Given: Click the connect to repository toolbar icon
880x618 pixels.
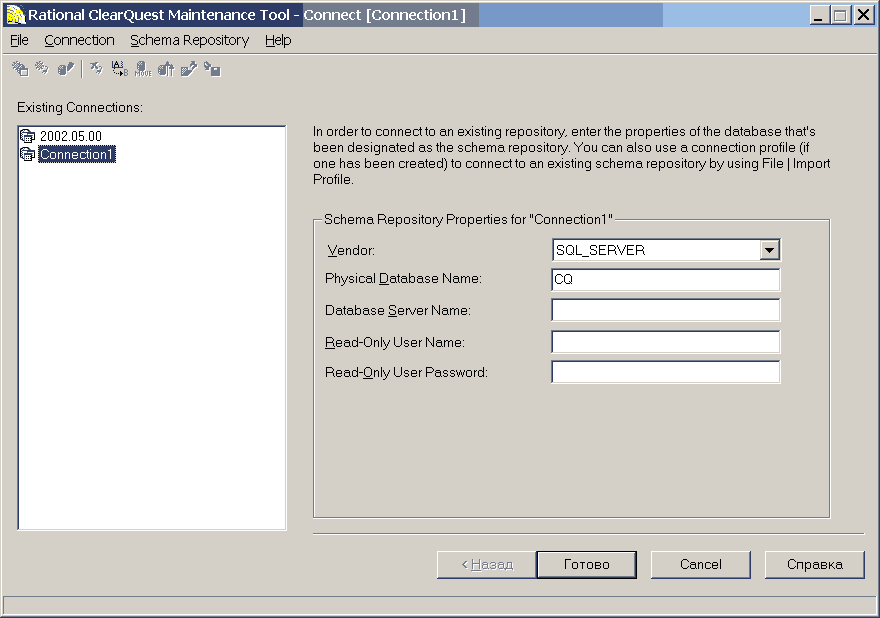Looking at the screenshot, I should tap(42, 68).
